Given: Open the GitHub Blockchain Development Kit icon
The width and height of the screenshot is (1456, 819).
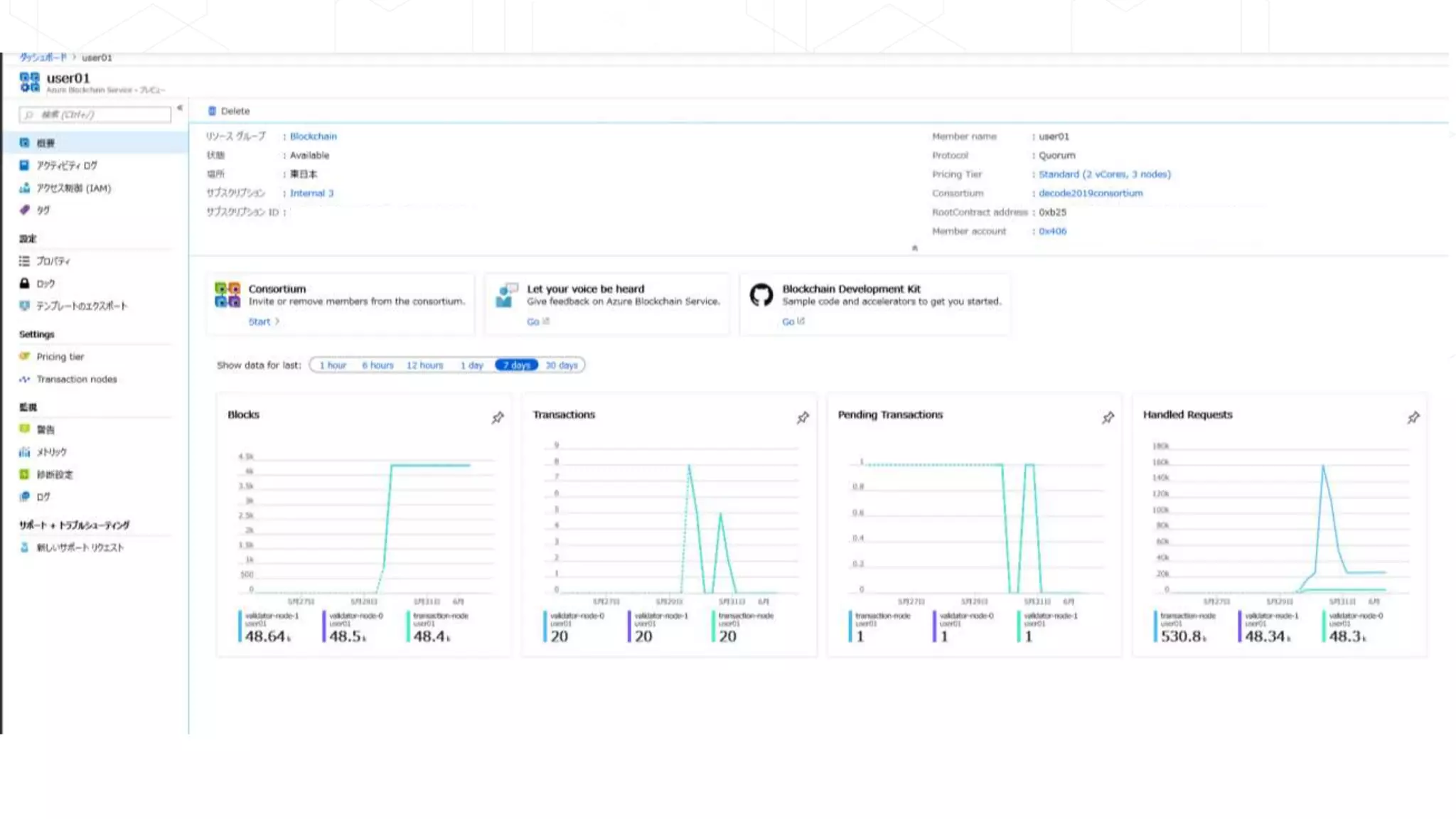Looking at the screenshot, I should click(x=761, y=295).
